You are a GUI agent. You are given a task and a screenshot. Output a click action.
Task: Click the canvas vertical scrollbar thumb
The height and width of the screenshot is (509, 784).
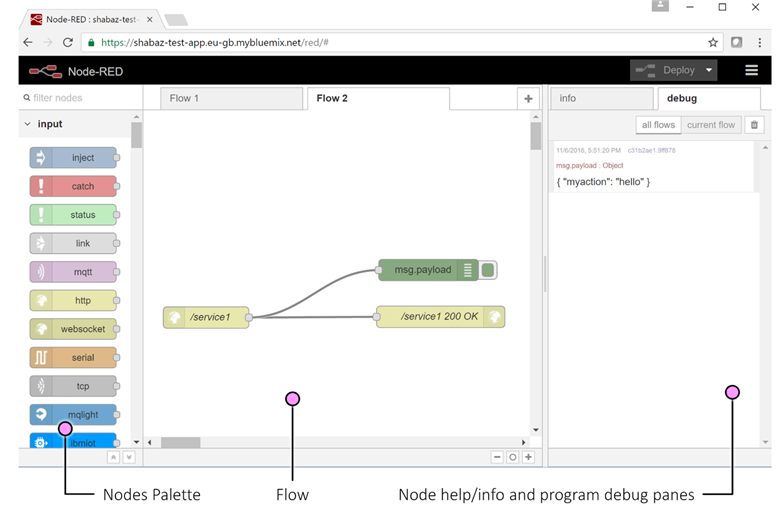[x=536, y=136]
